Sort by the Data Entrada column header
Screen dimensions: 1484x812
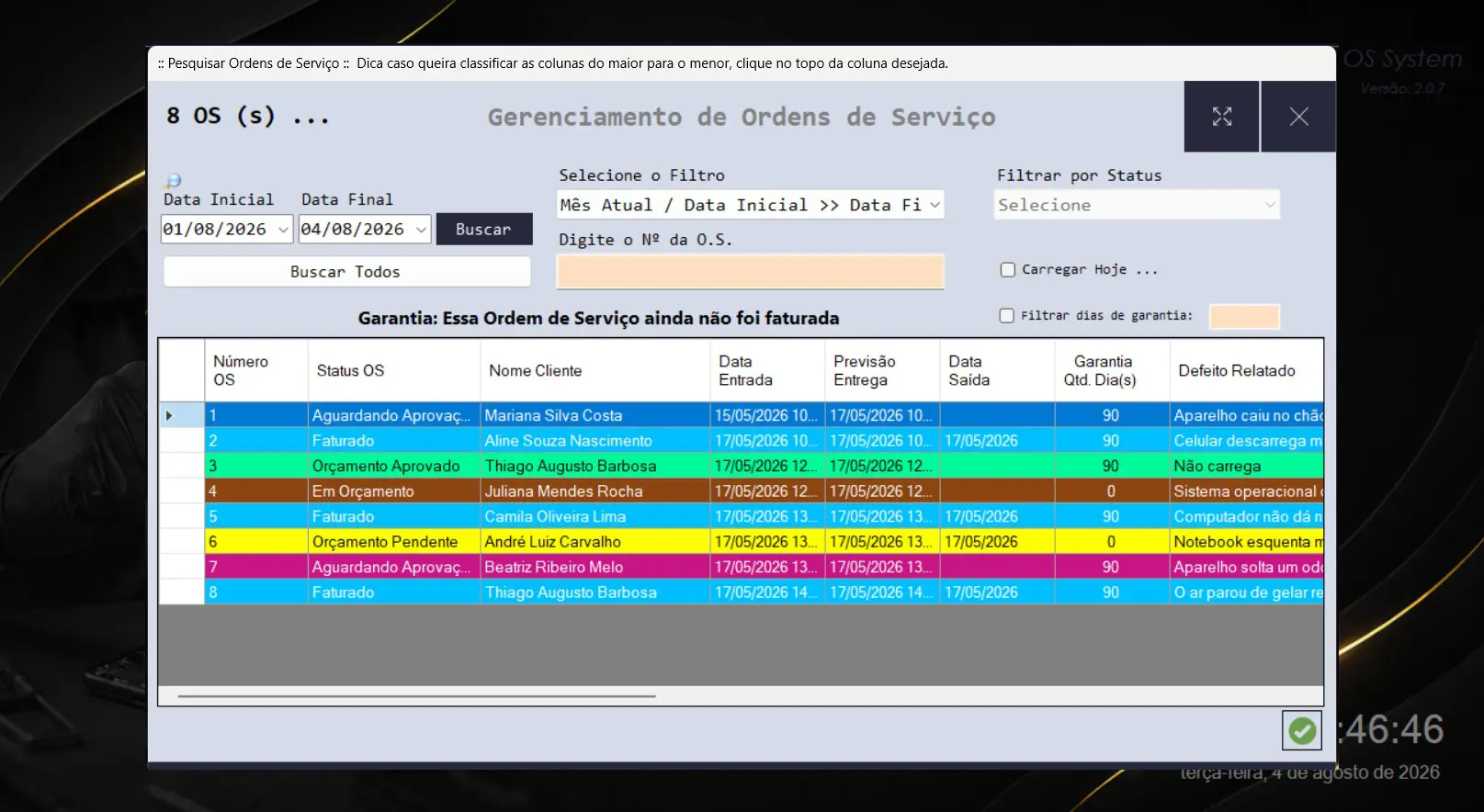768,371
